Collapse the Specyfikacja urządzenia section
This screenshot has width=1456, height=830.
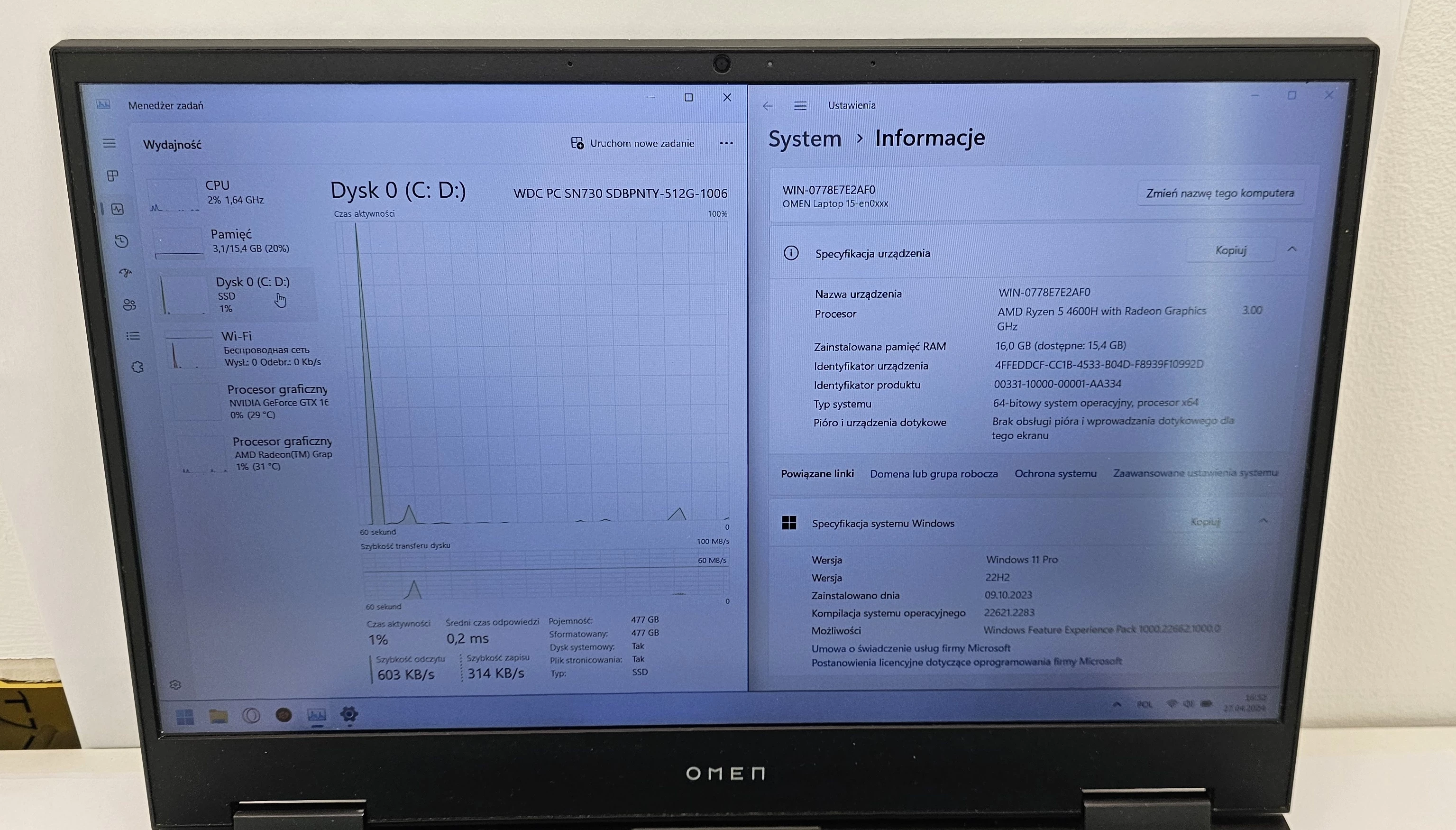click(1292, 249)
